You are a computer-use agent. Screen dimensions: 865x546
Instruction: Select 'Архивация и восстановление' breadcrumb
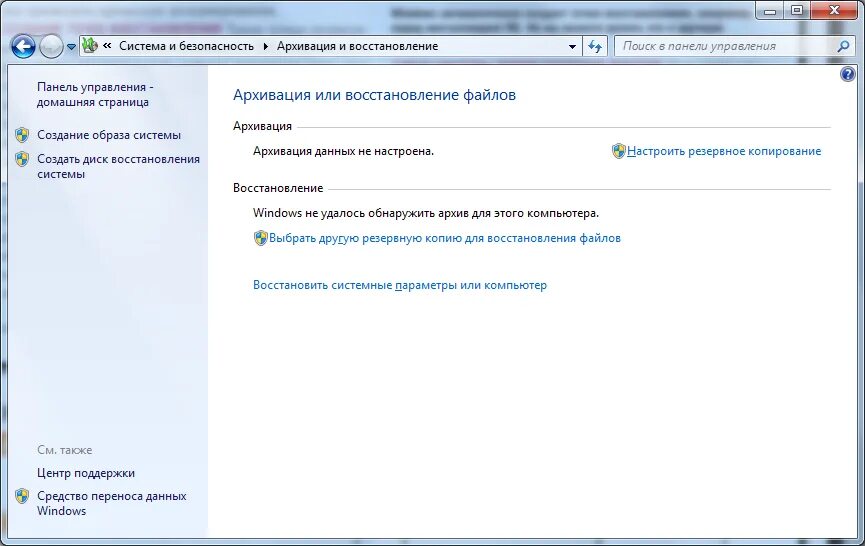(357, 46)
